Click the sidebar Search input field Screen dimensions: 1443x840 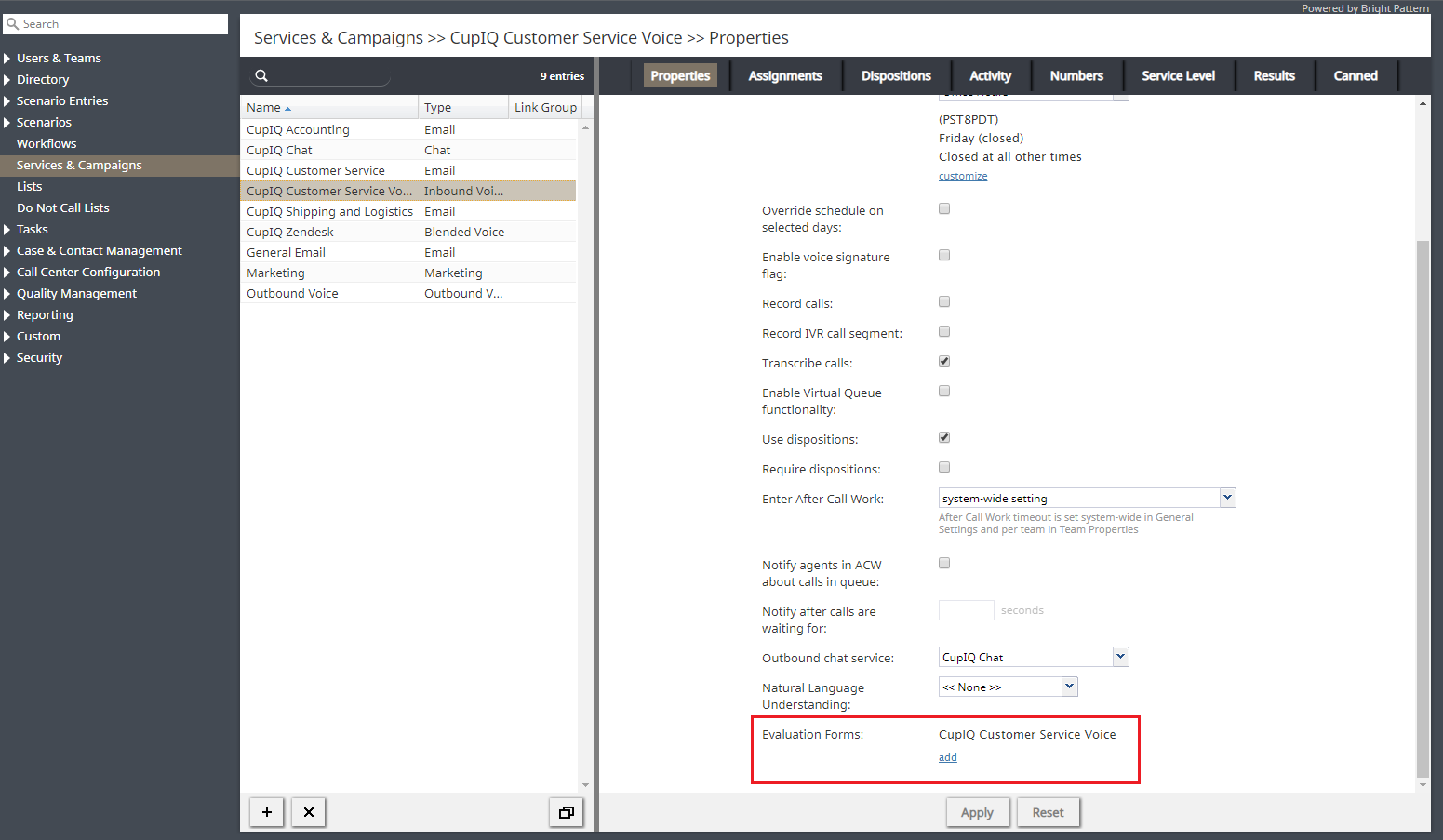[116, 24]
